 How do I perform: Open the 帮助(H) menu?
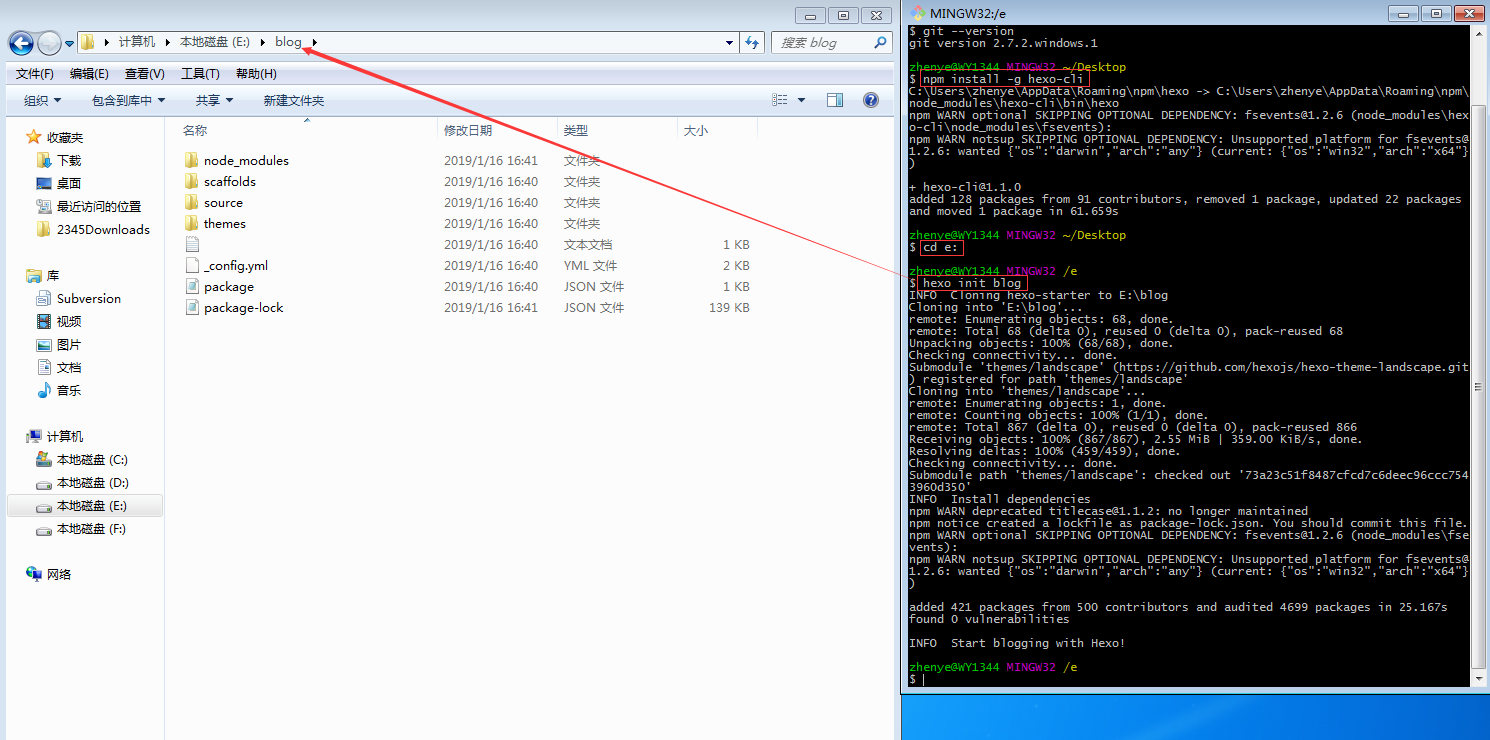click(x=256, y=74)
